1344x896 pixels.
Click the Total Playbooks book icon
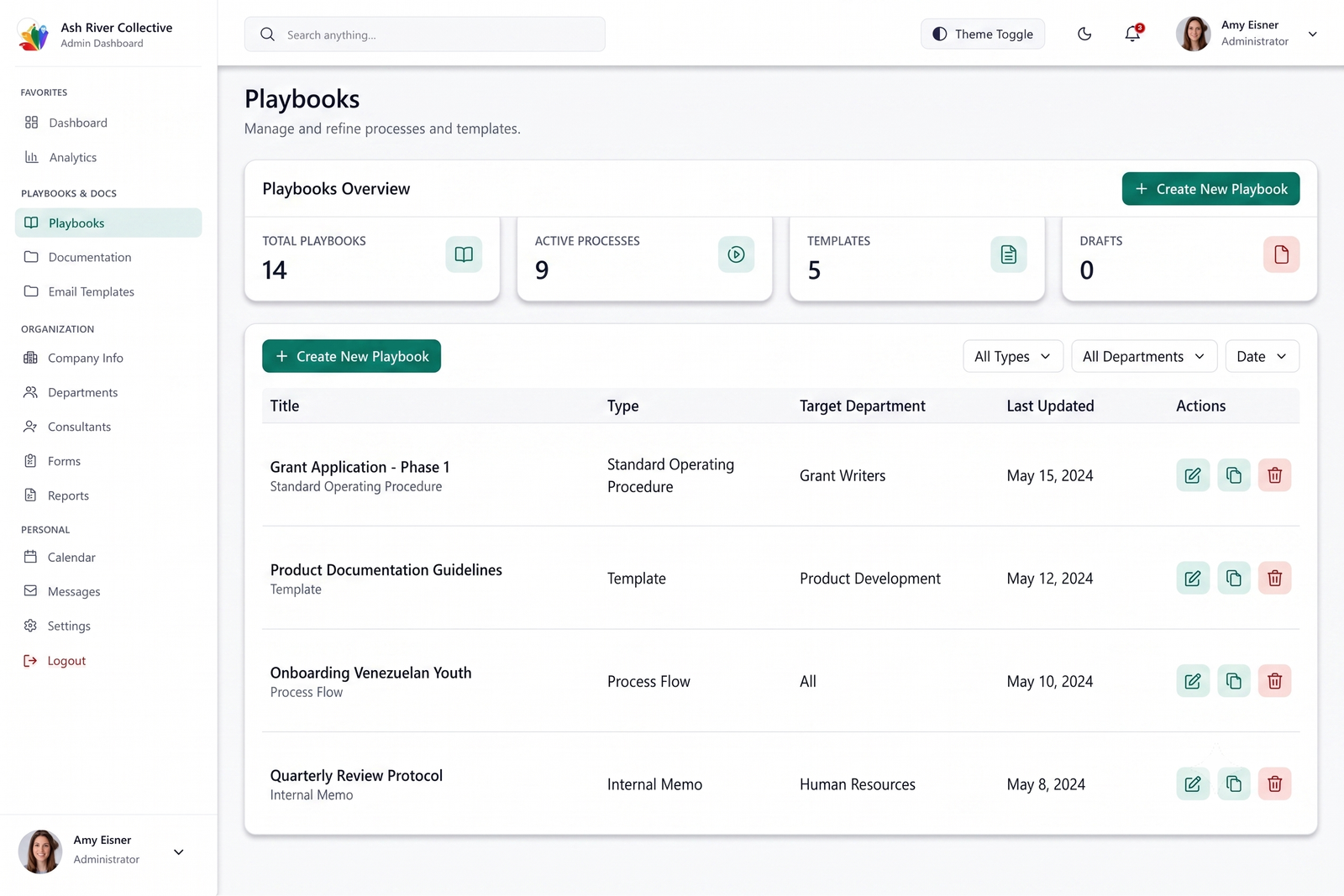pyautogui.click(x=464, y=254)
